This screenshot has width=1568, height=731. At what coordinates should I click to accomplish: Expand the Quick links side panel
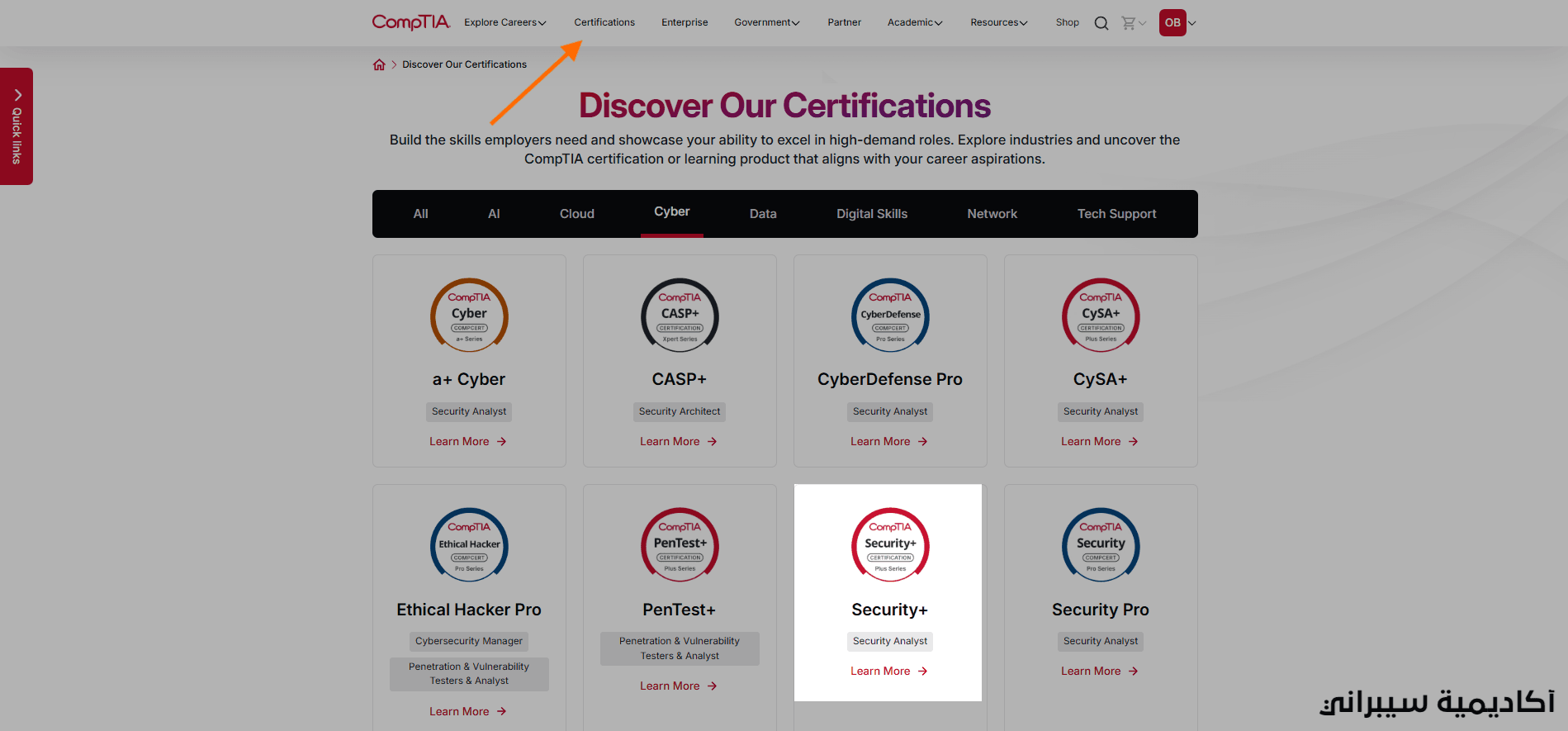(x=17, y=126)
